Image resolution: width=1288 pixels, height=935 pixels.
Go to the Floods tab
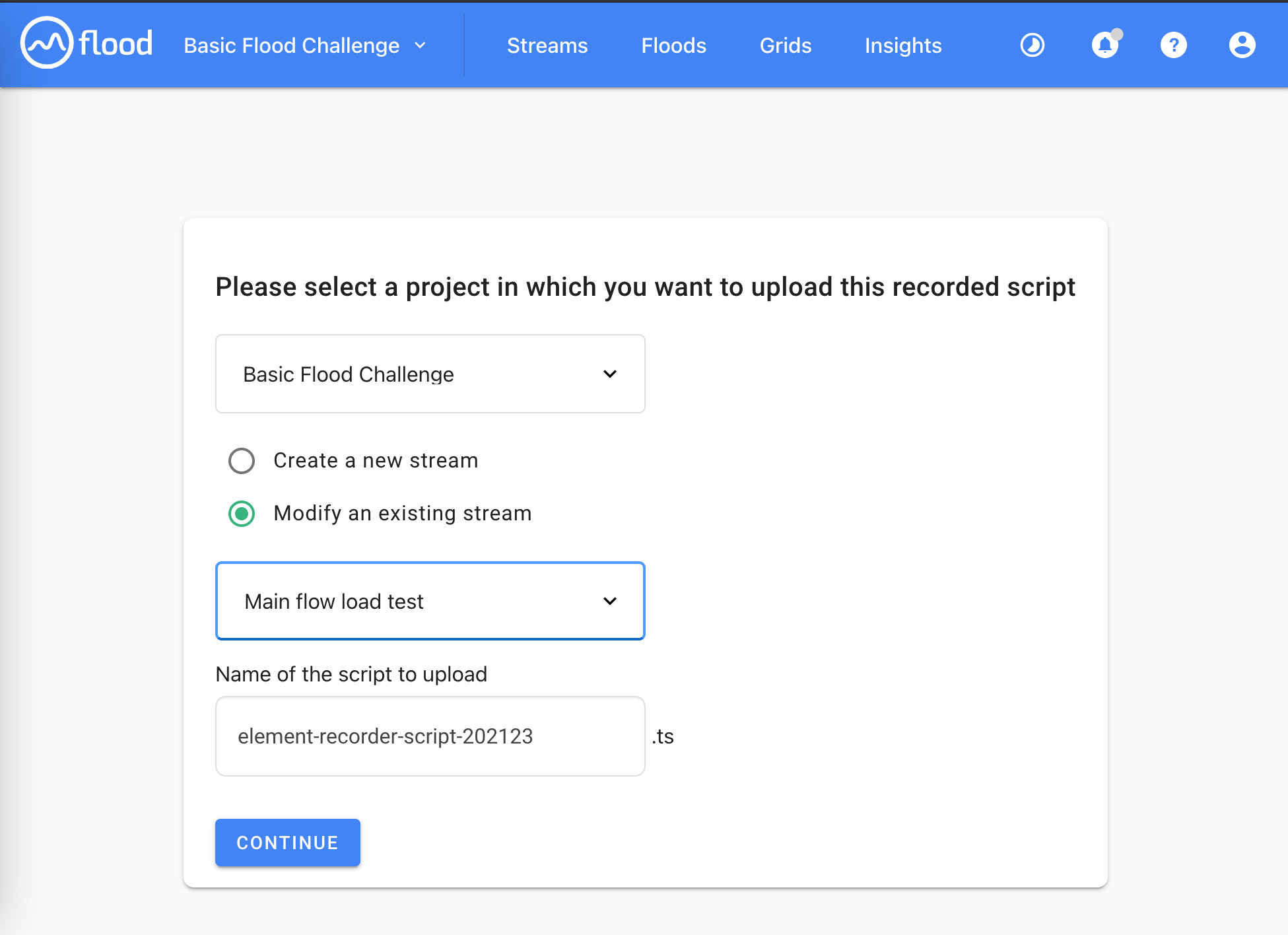click(x=673, y=46)
